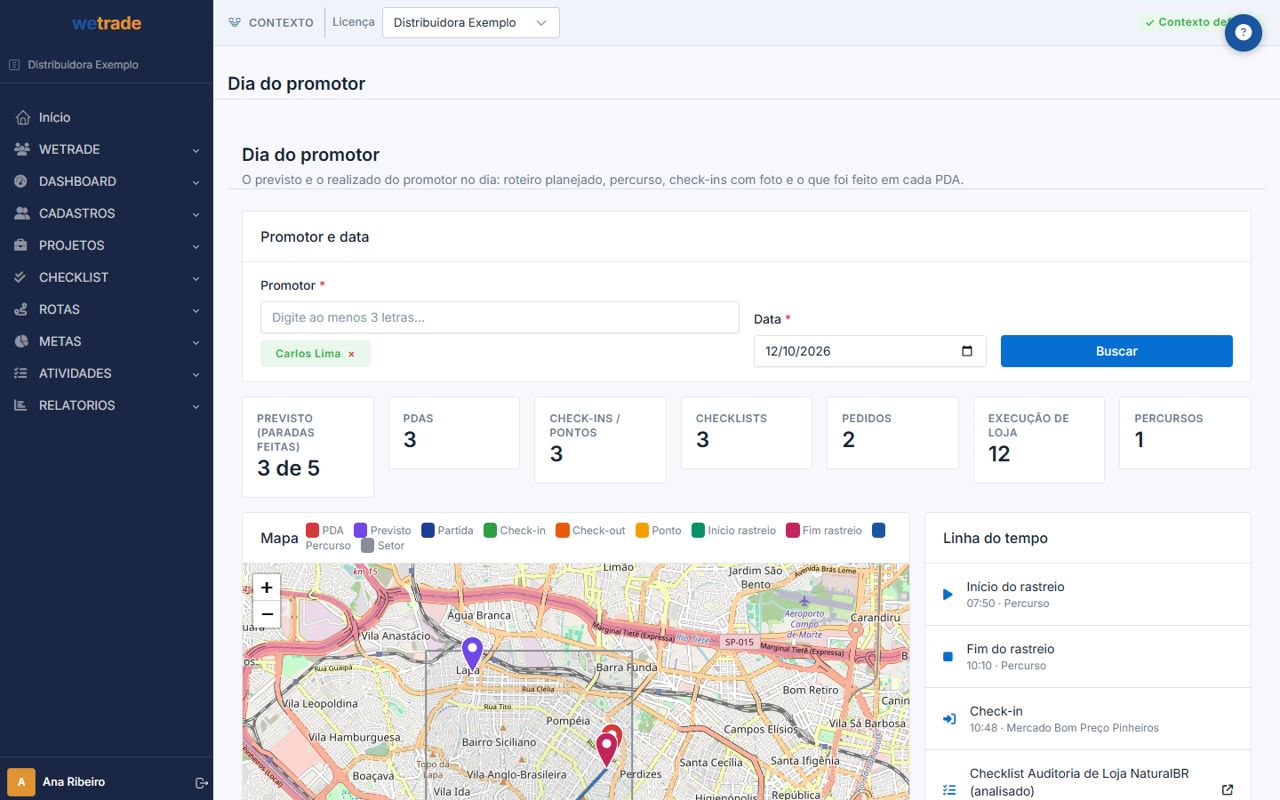
Task: Click the METAS pie chart icon
Action: [x=22, y=342]
